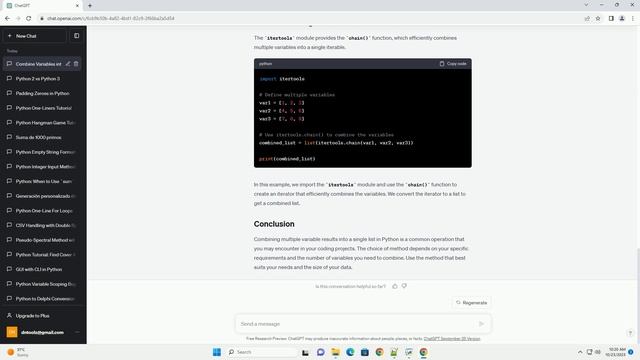Copy code from the python block
Viewport: 640px width, 360px height.
click(453, 64)
